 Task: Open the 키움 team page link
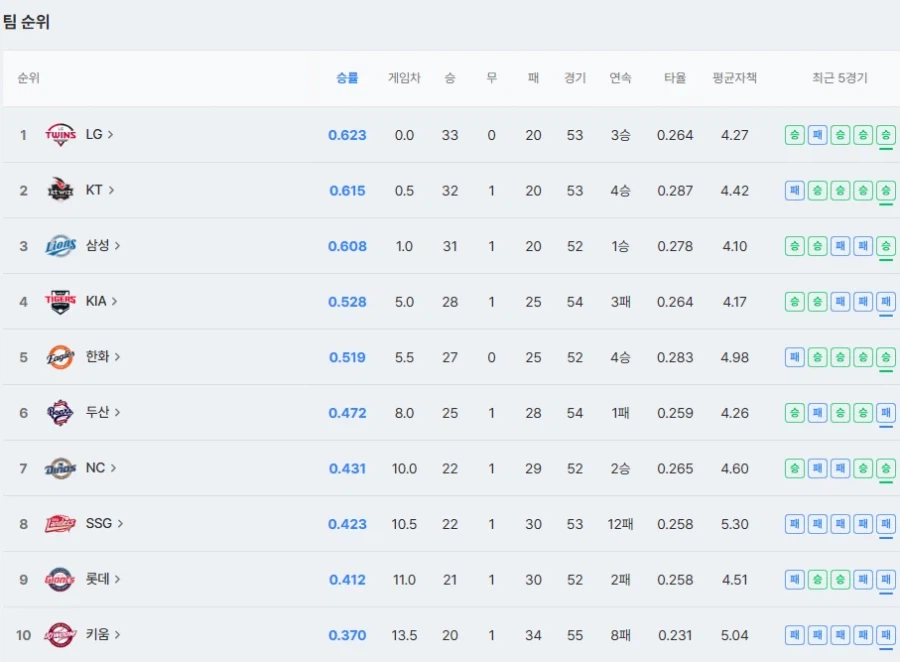(x=103, y=634)
